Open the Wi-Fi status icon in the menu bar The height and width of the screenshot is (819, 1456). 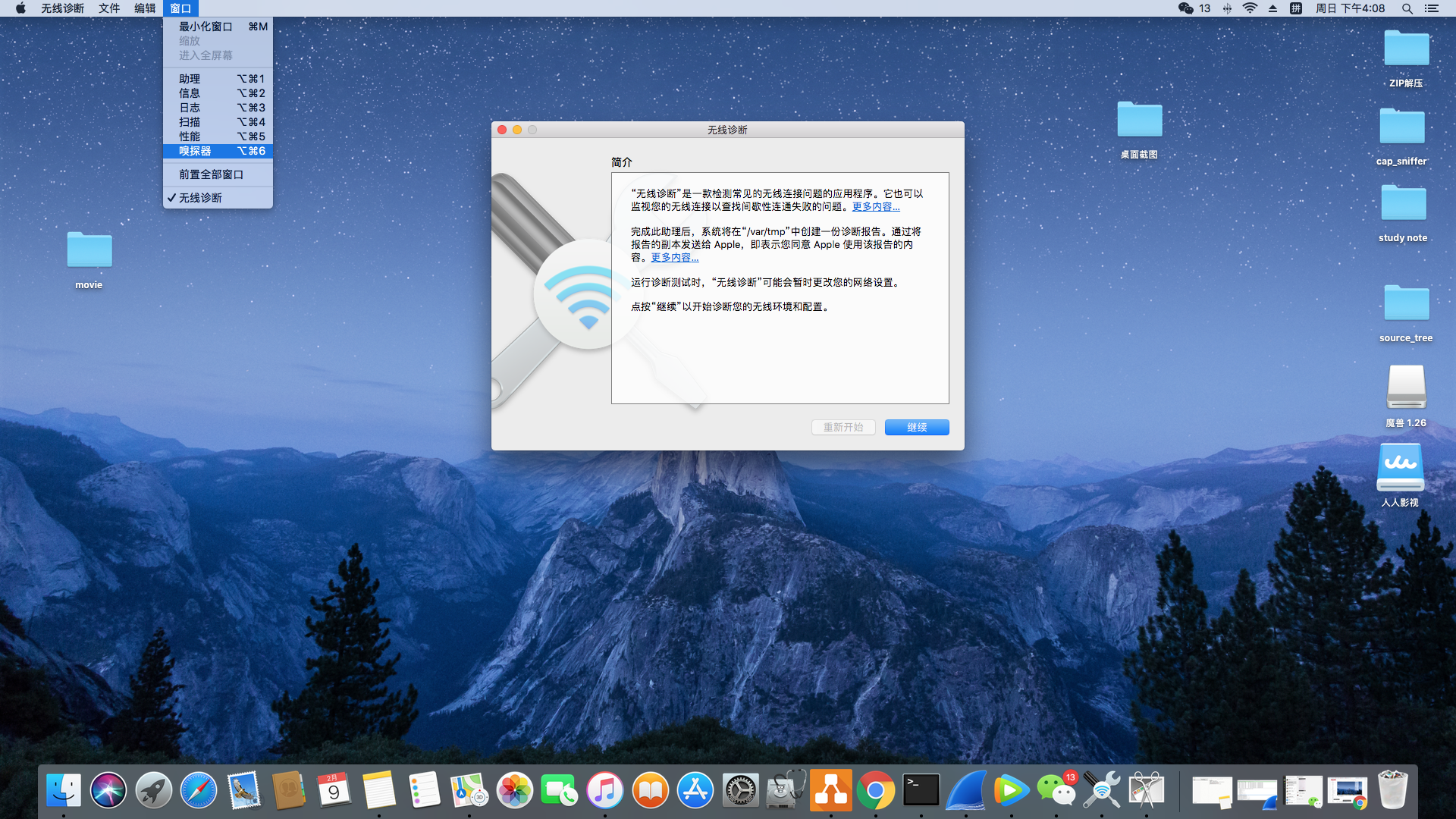[x=1250, y=8]
